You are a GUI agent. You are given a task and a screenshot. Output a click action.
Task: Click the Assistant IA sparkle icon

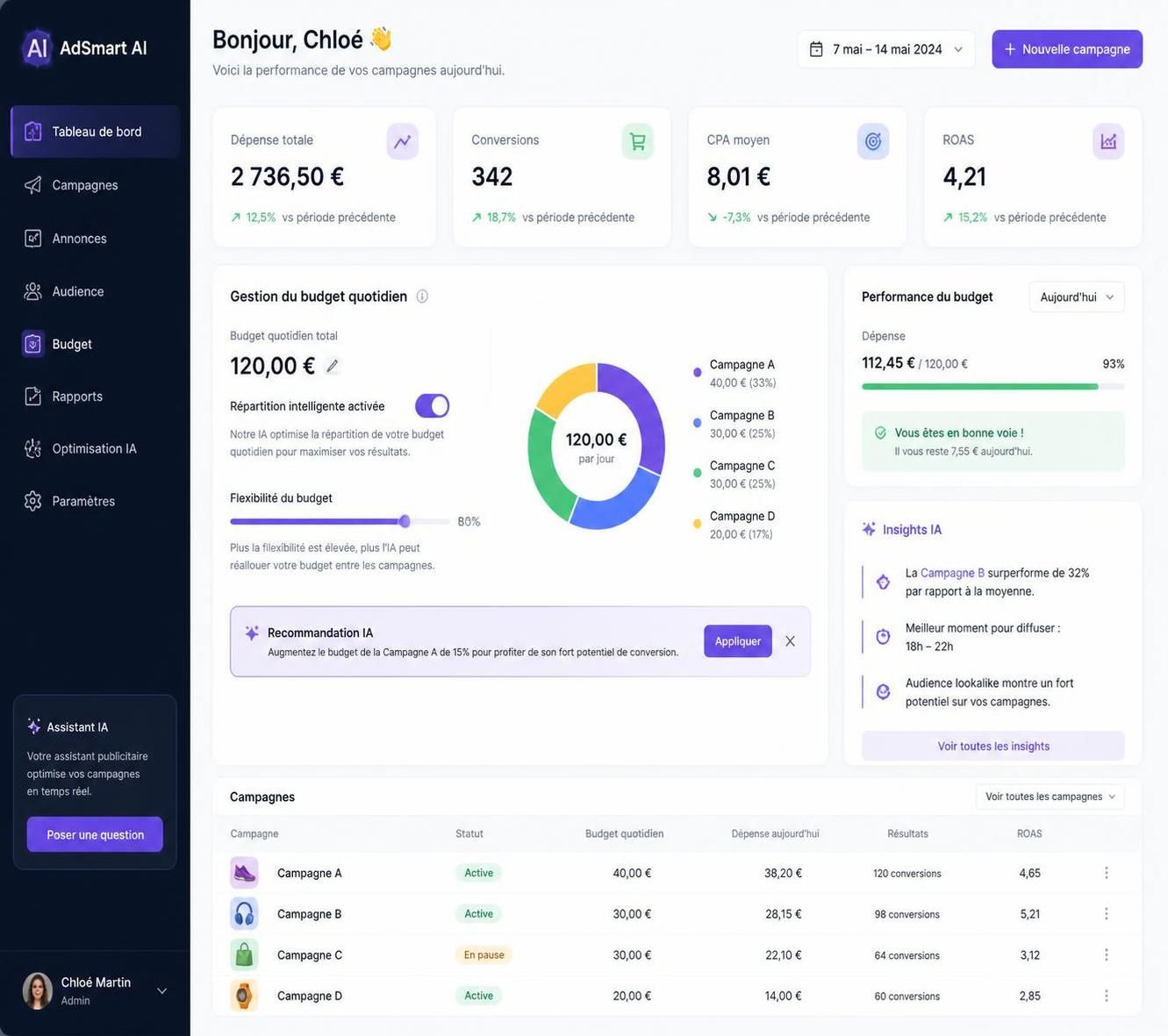[34, 726]
